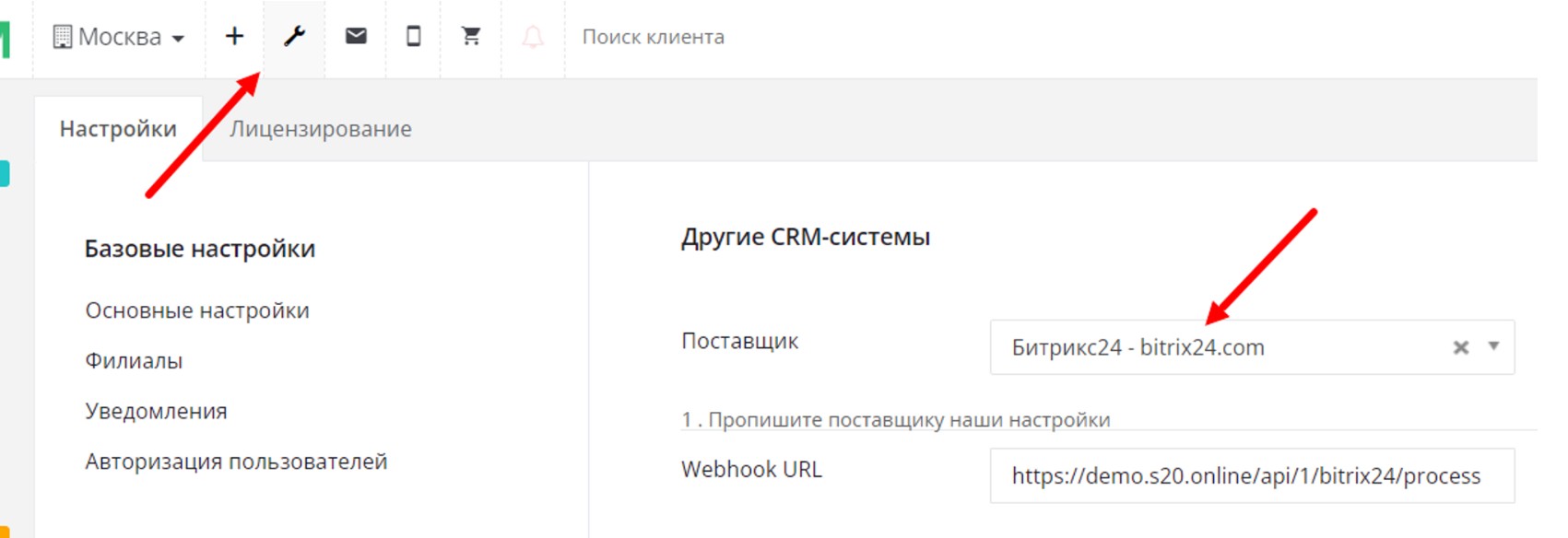Image resolution: width=1568 pixels, height=538 pixels.
Task: Expand the Поставщик dropdown arrow
Action: click(1493, 346)
